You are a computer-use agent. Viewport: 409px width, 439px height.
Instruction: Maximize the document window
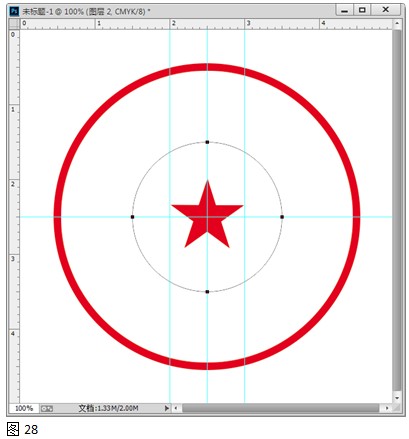pyautogui.click(x=362, y=10)
